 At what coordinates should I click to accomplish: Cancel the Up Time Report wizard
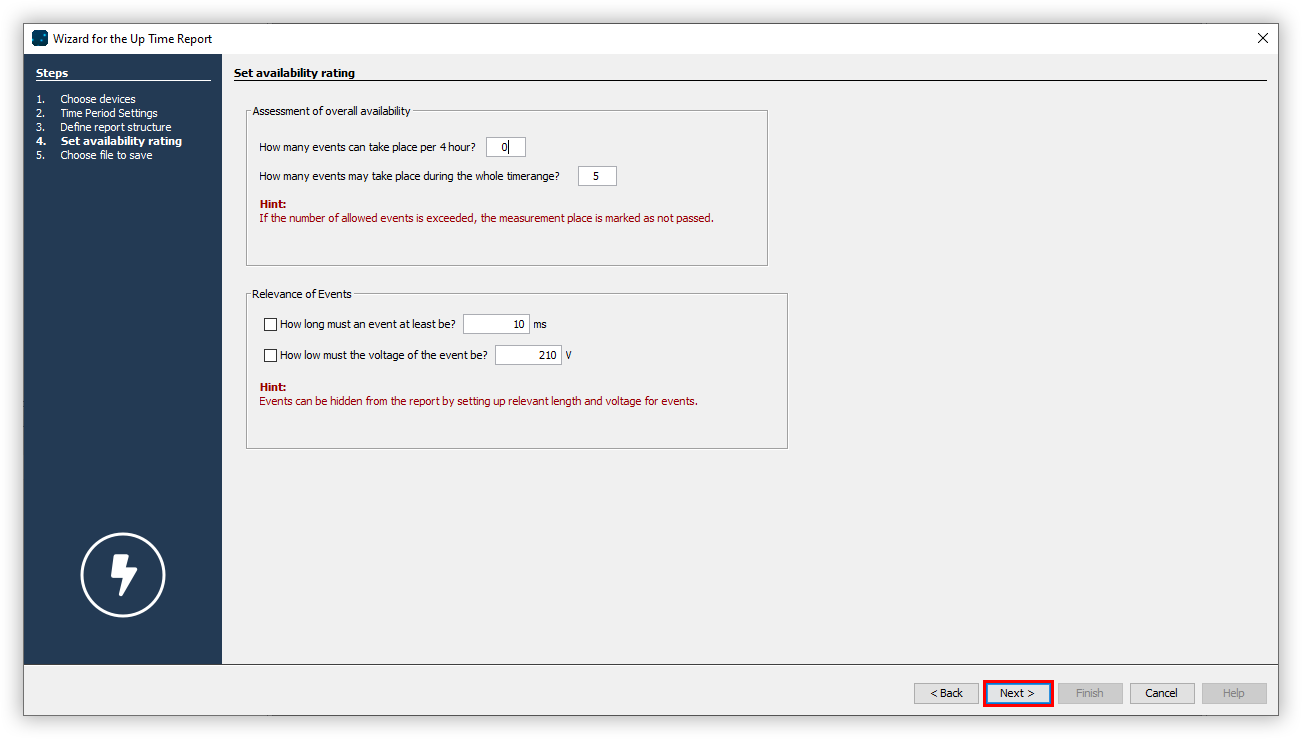pos(1161,692)
